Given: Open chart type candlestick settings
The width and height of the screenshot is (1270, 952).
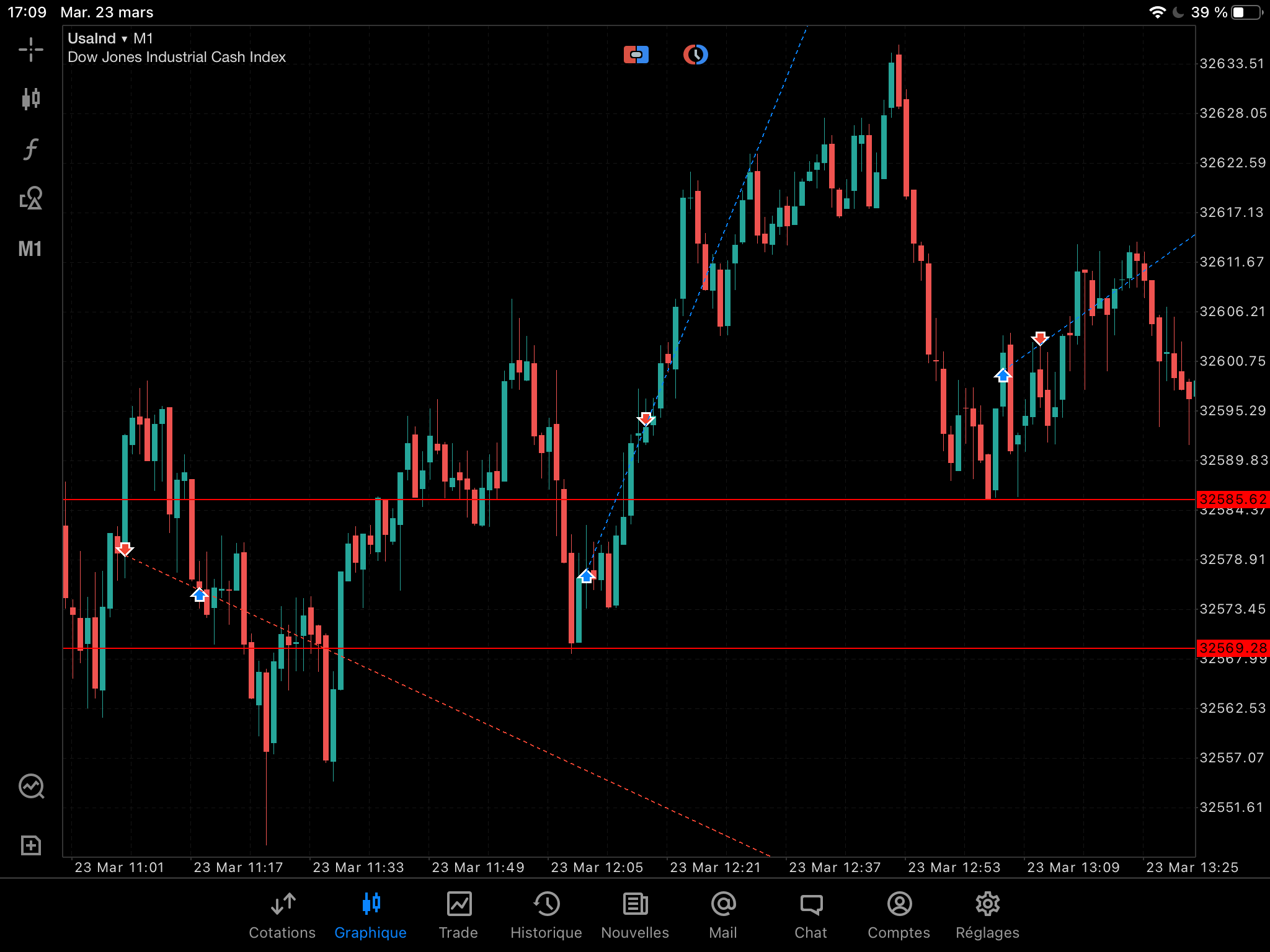Looking at the screenshot, I should (x=30, y=99).
